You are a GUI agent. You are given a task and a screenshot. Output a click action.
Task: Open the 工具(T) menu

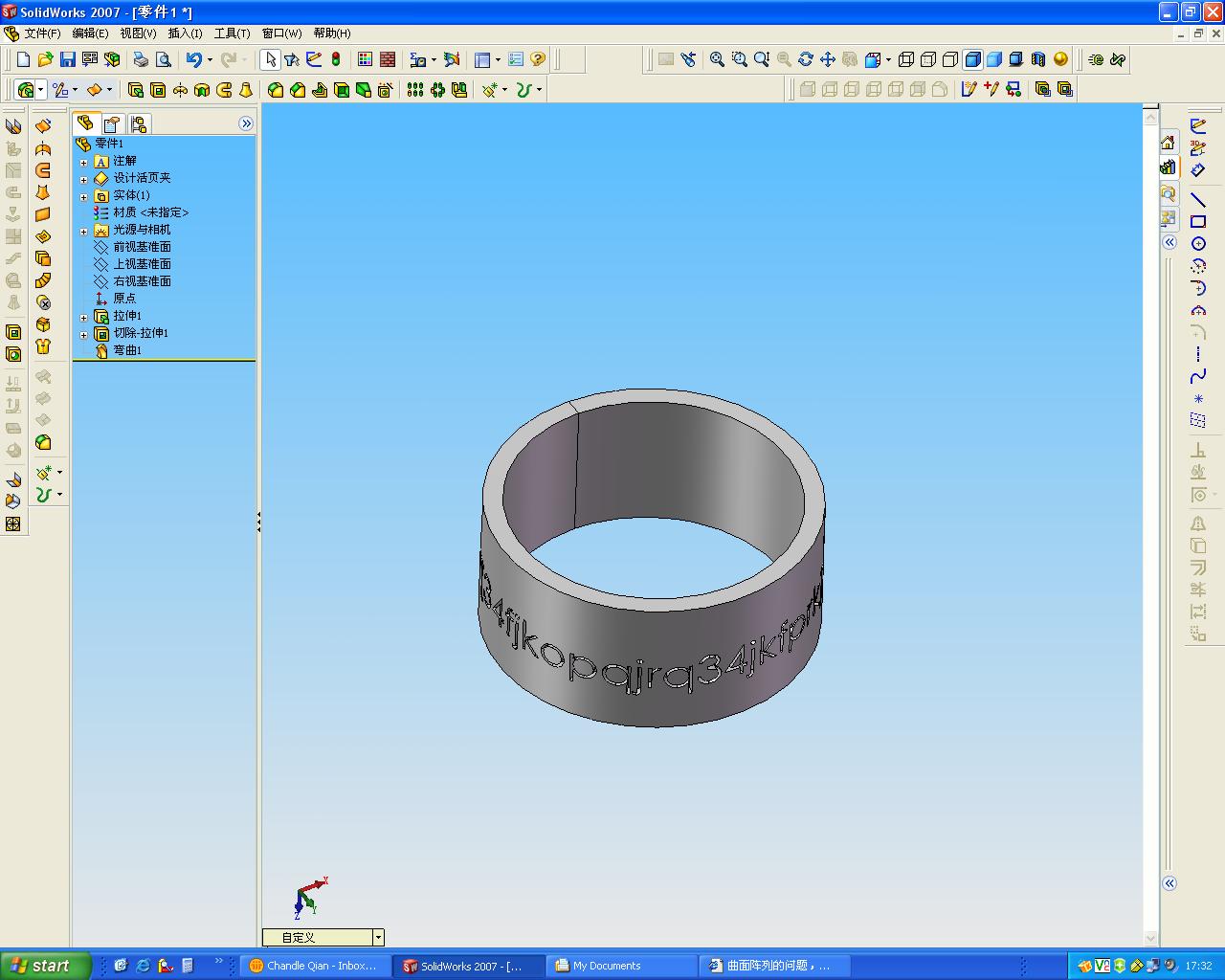233,33
